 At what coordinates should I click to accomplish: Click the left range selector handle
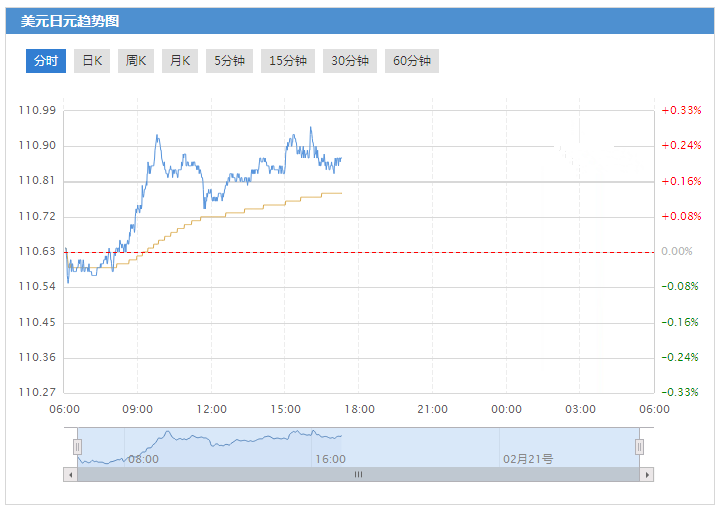click(77, 447)
